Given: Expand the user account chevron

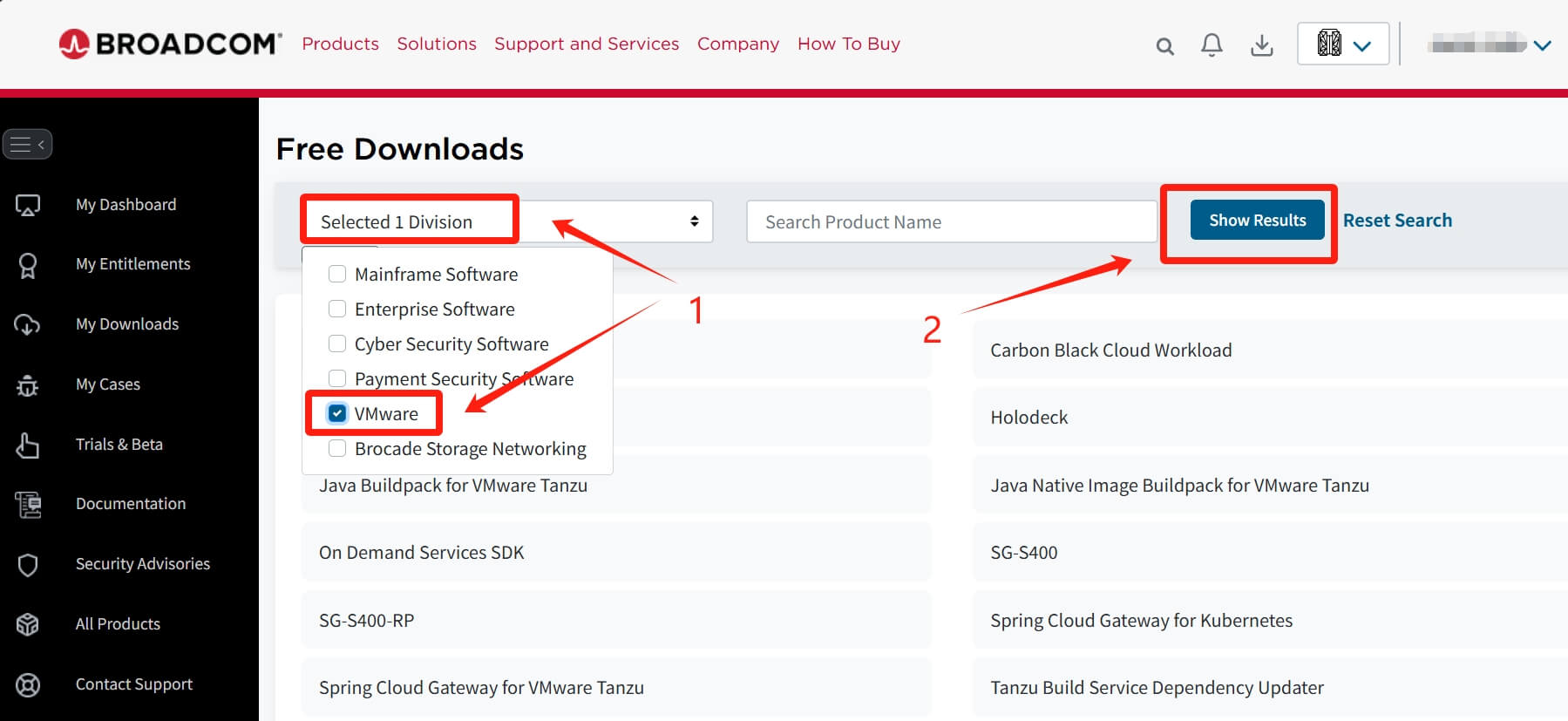Looking at the screenshot, I should click(x=1542, y=44).
